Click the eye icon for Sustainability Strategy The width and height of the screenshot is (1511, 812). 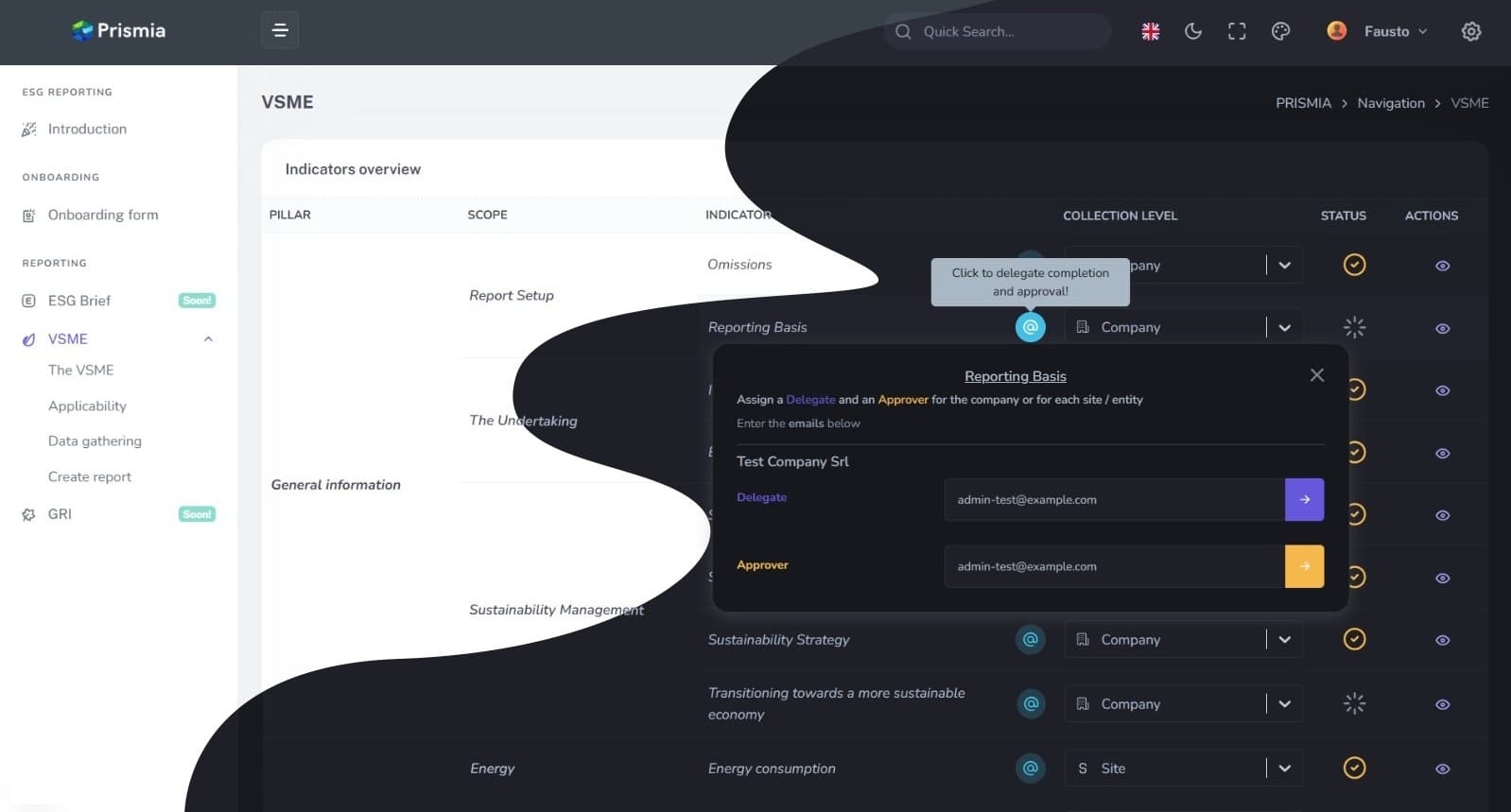[x=1442, y=640]
